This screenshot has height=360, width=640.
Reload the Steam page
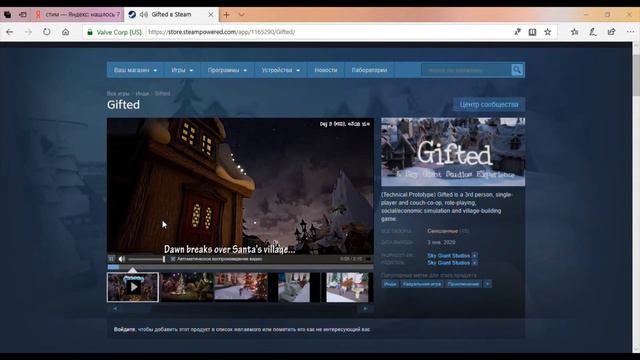[x=47, y=32]
